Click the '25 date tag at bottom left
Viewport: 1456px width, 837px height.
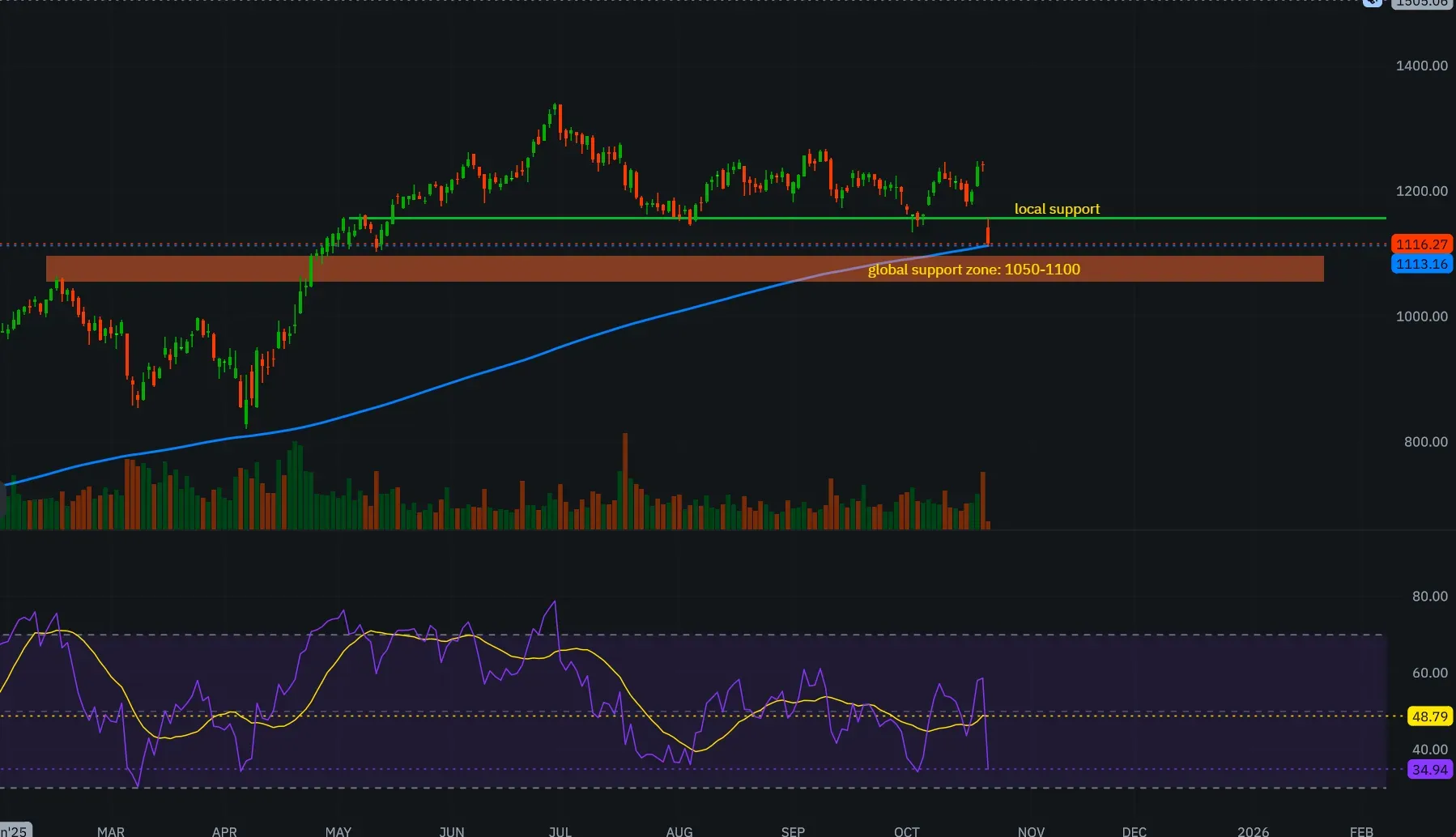pyautogui.click(x=14, y=831)
